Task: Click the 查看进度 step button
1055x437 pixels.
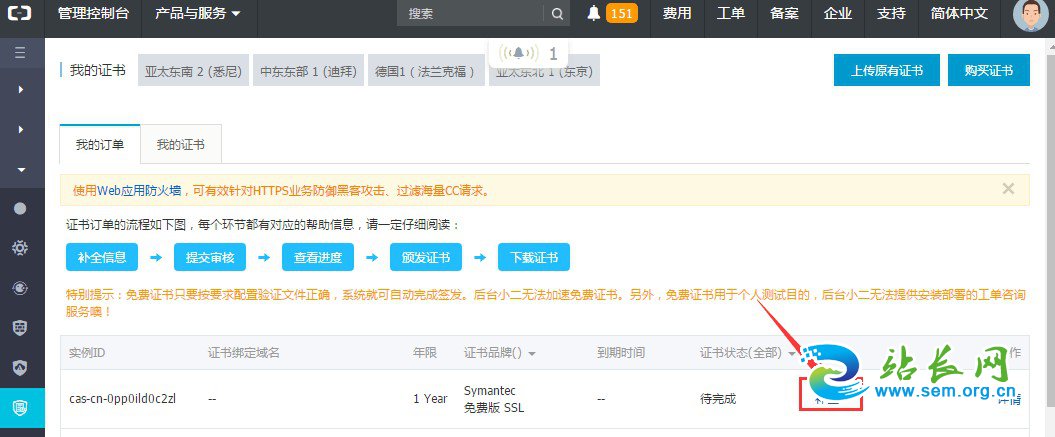Action: [x=318, y=257]
